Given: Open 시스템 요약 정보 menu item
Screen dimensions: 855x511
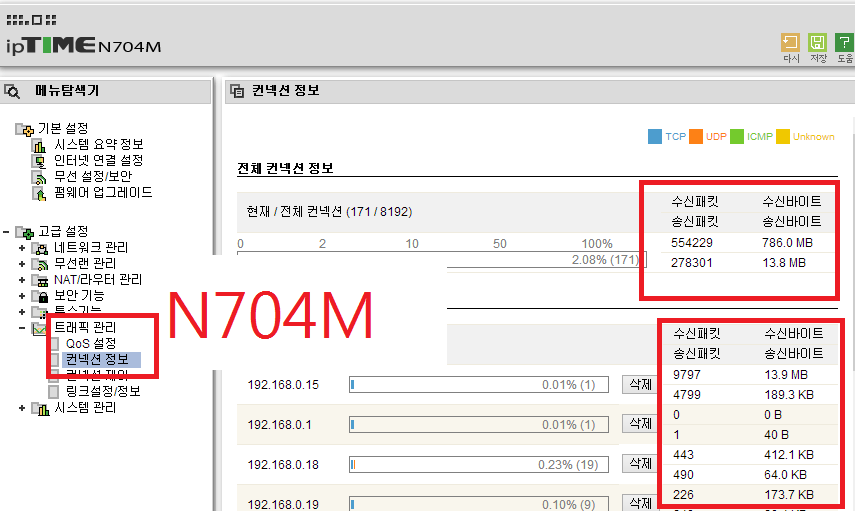Looking at the screenshot, I should tap(98, 145).
